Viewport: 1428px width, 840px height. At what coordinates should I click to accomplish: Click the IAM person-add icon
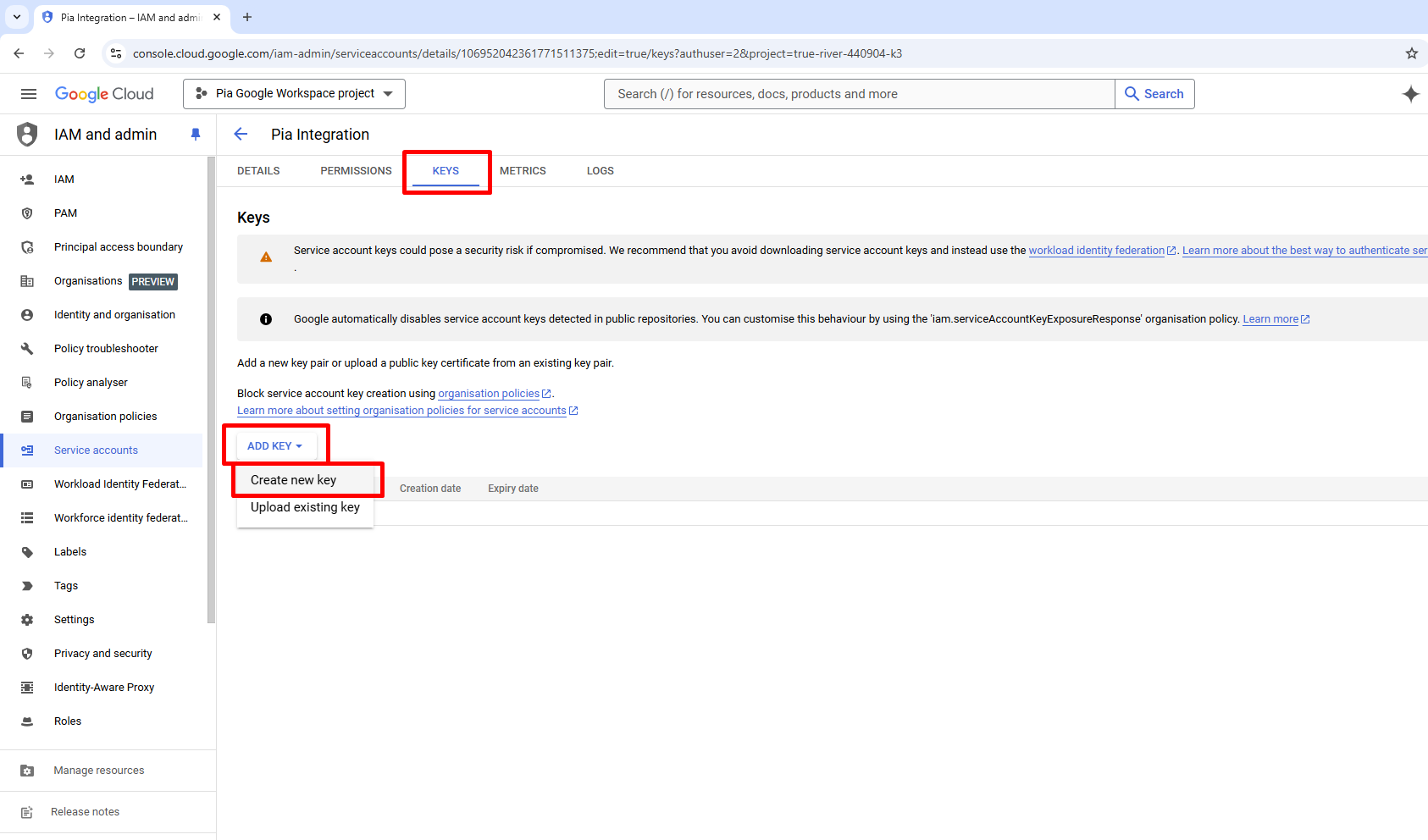[x=27, y=180]
